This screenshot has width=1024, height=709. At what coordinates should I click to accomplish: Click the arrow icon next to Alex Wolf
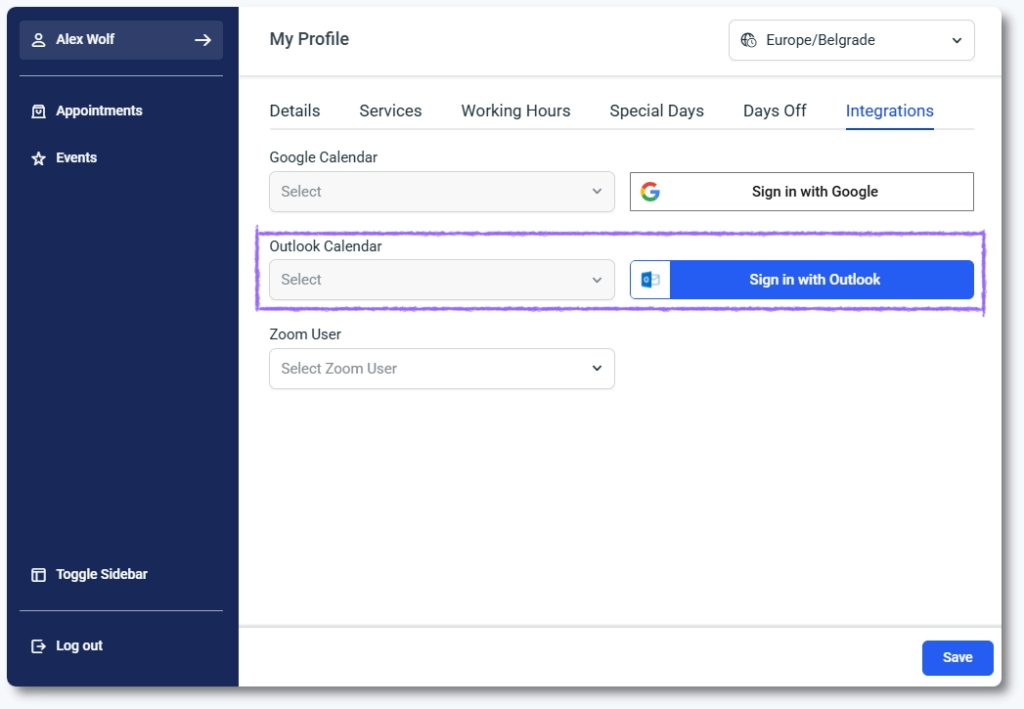[x=203, y=40]
